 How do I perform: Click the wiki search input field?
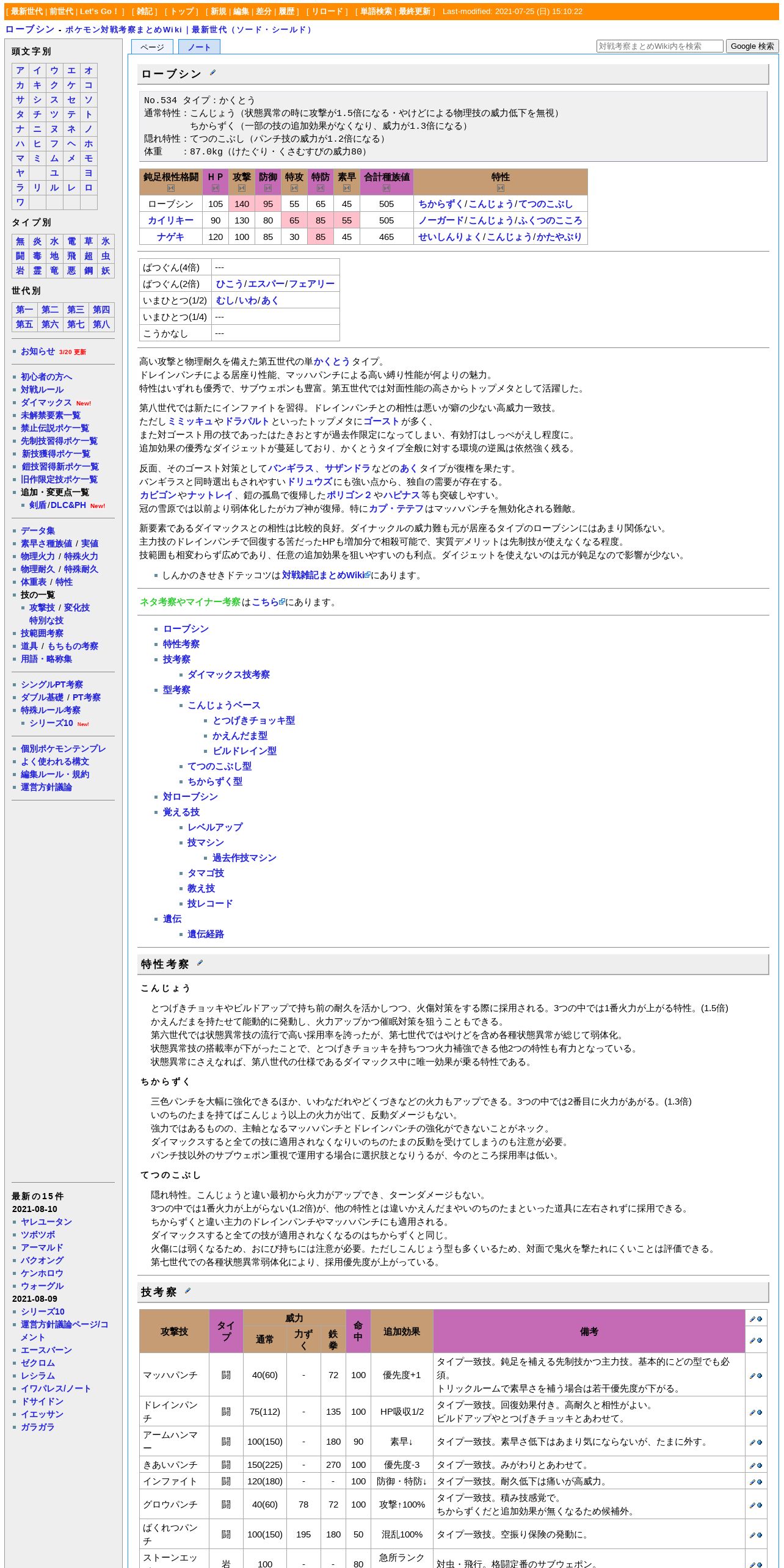click(659, 46)
